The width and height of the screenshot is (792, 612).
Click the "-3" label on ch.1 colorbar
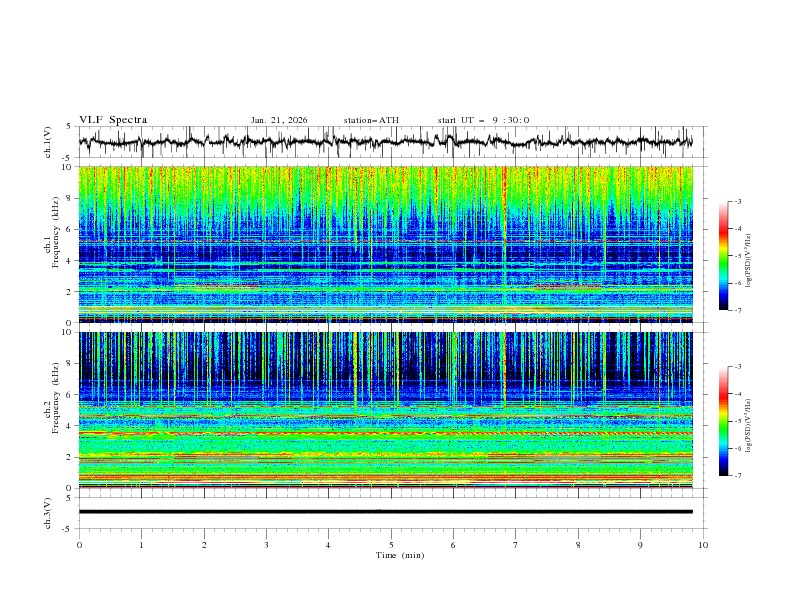(737, 201)
